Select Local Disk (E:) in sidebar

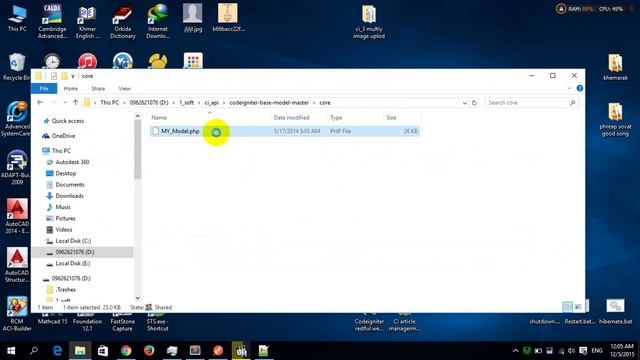coord(73,263)
